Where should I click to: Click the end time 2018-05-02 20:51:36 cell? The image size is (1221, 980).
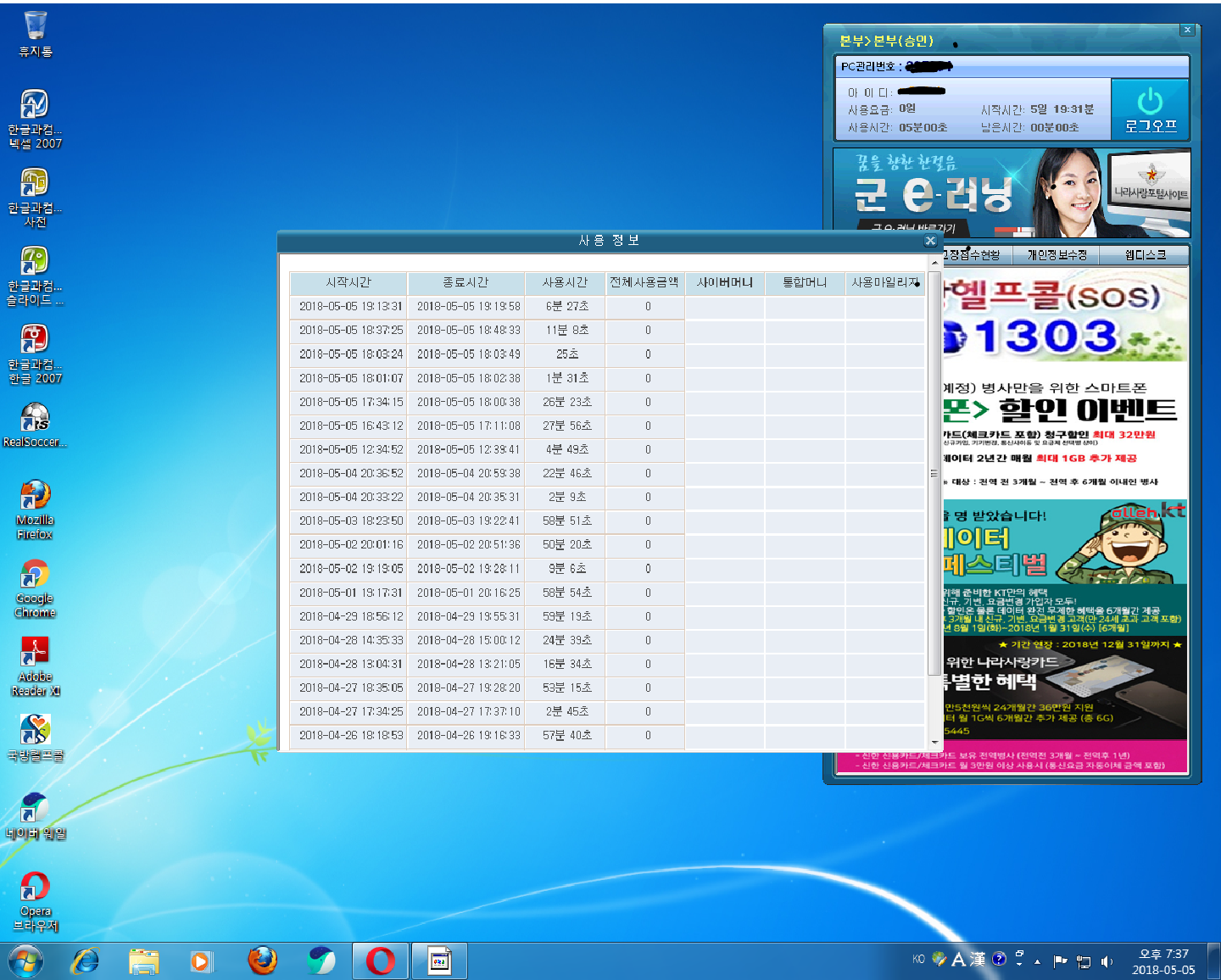coord(468,544)
